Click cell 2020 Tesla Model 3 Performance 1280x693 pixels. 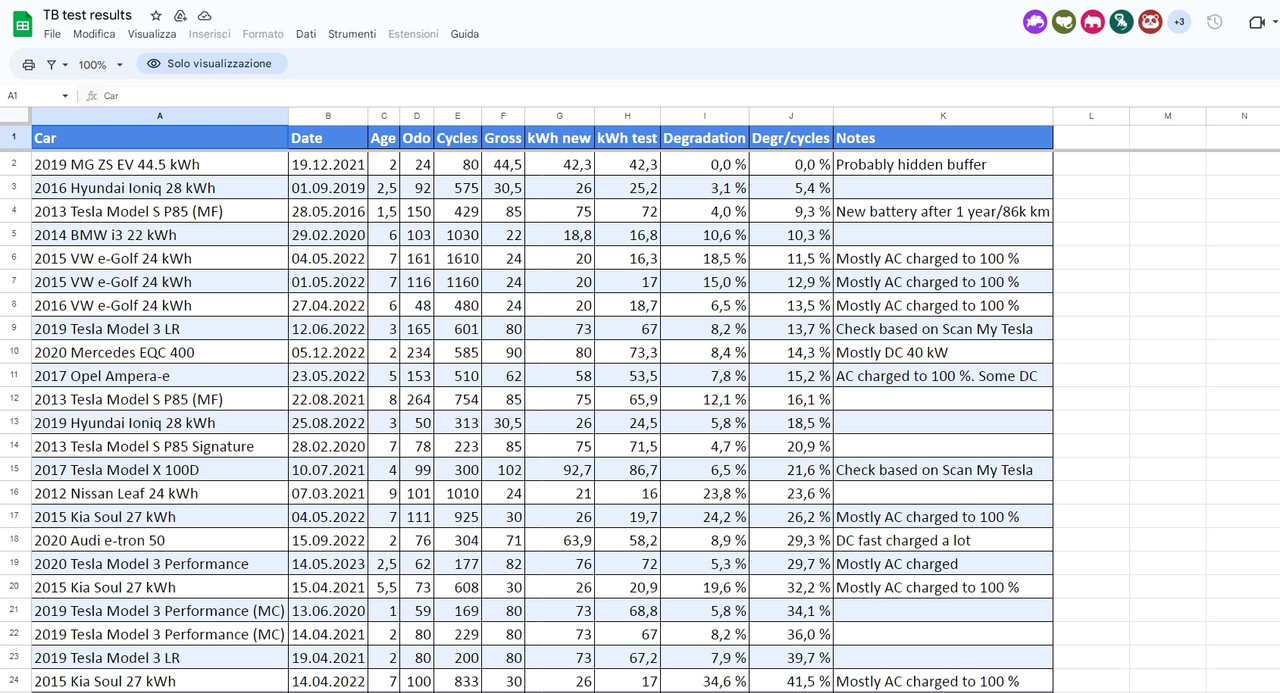(160, 564)
